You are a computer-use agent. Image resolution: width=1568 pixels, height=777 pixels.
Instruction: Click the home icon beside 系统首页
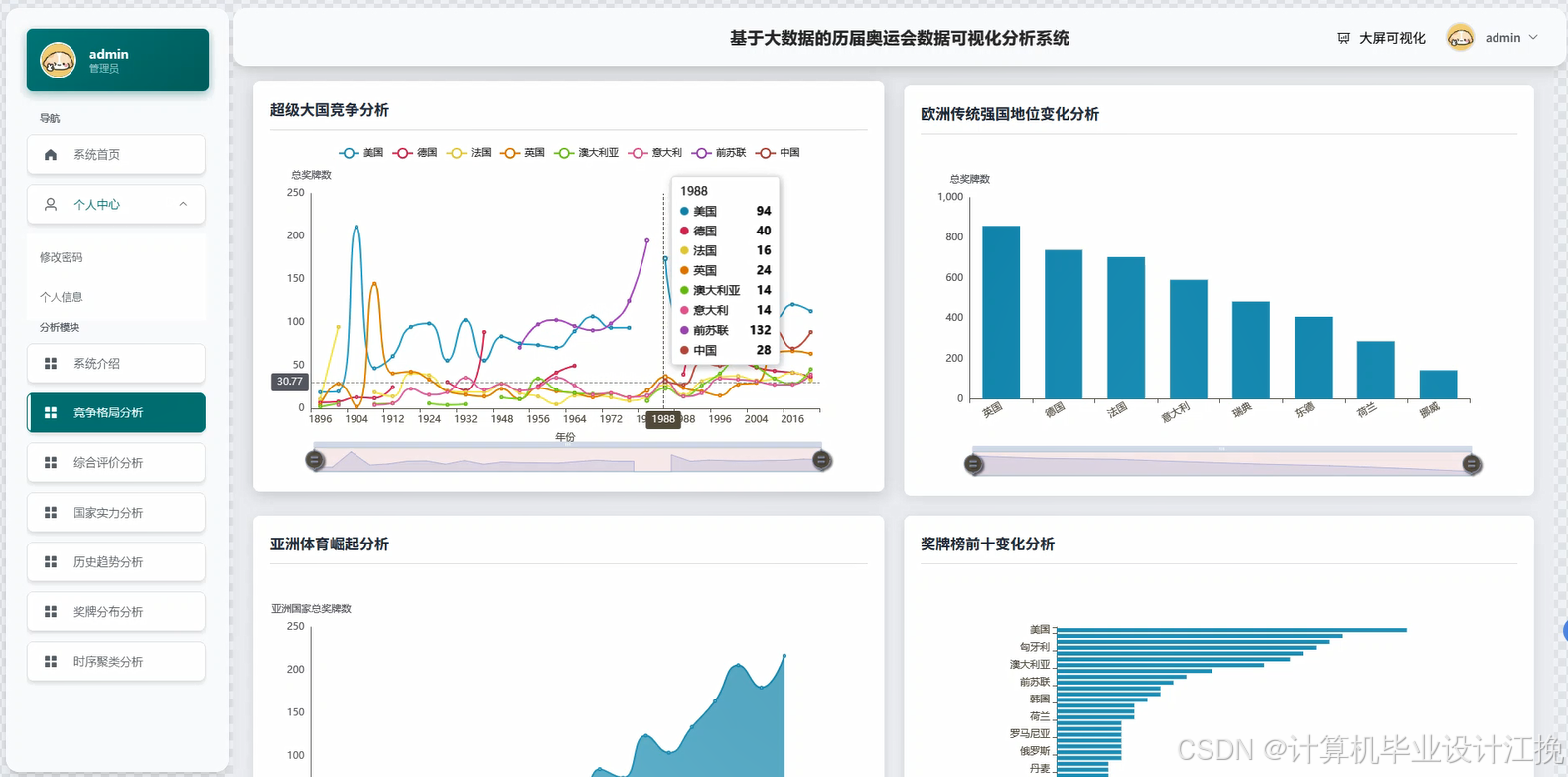coord(51,155)
